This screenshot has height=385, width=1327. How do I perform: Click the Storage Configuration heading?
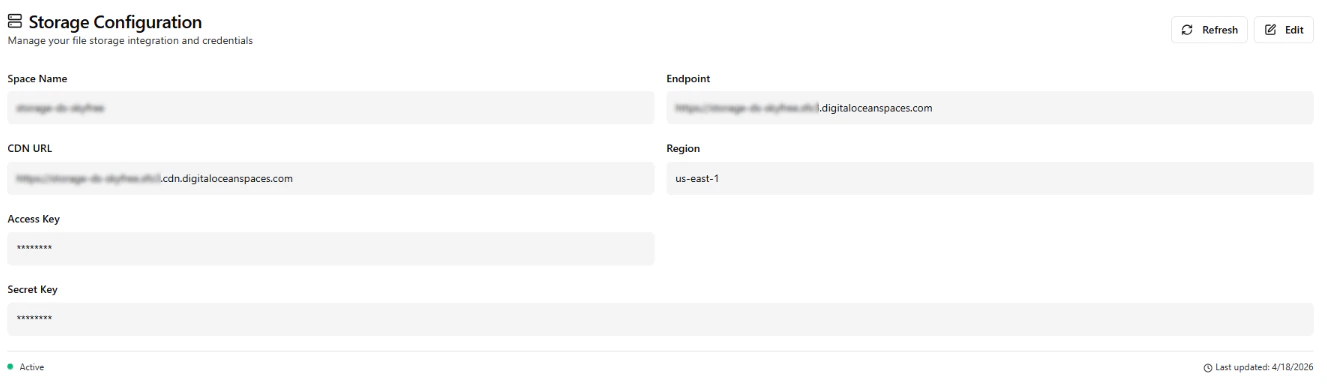pyautogui.click(x=114, y=22)
